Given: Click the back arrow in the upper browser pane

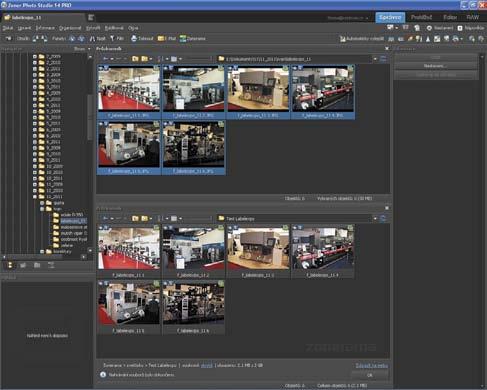Looking at the screenshot, I should [106, 59].
